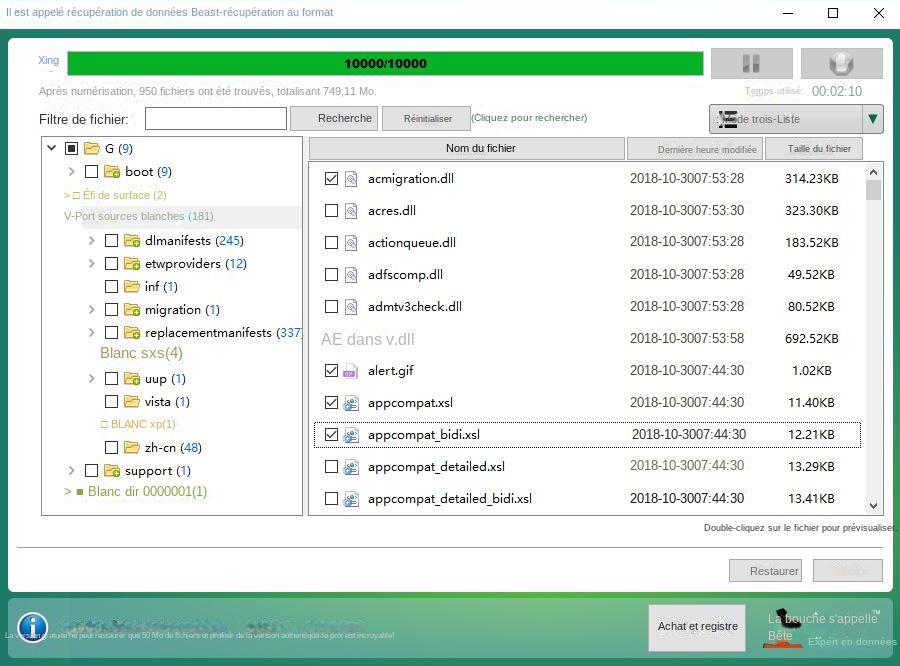Viewport: 900px width, 666px height.
Task: Click the etwproviders folder icon
Action: 131,263
